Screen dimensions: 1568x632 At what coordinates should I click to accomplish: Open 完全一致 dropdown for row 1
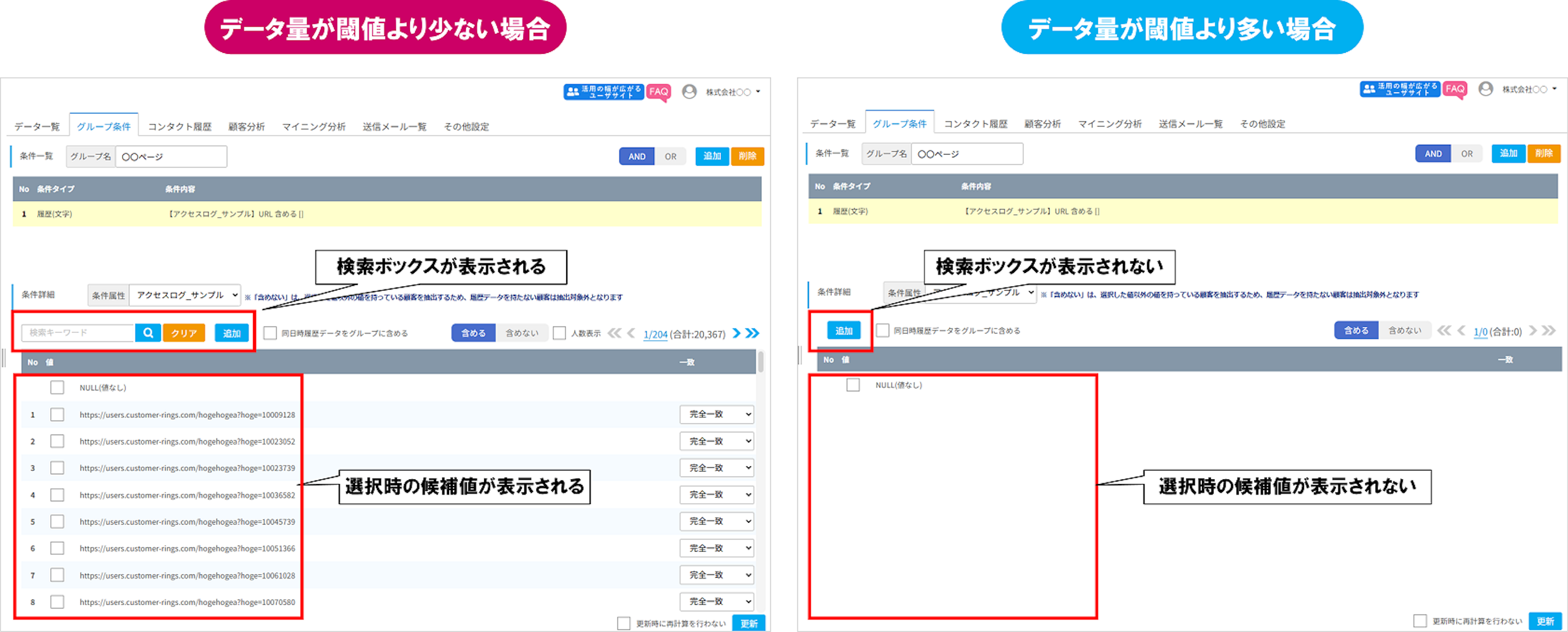(x=716, y=414)
